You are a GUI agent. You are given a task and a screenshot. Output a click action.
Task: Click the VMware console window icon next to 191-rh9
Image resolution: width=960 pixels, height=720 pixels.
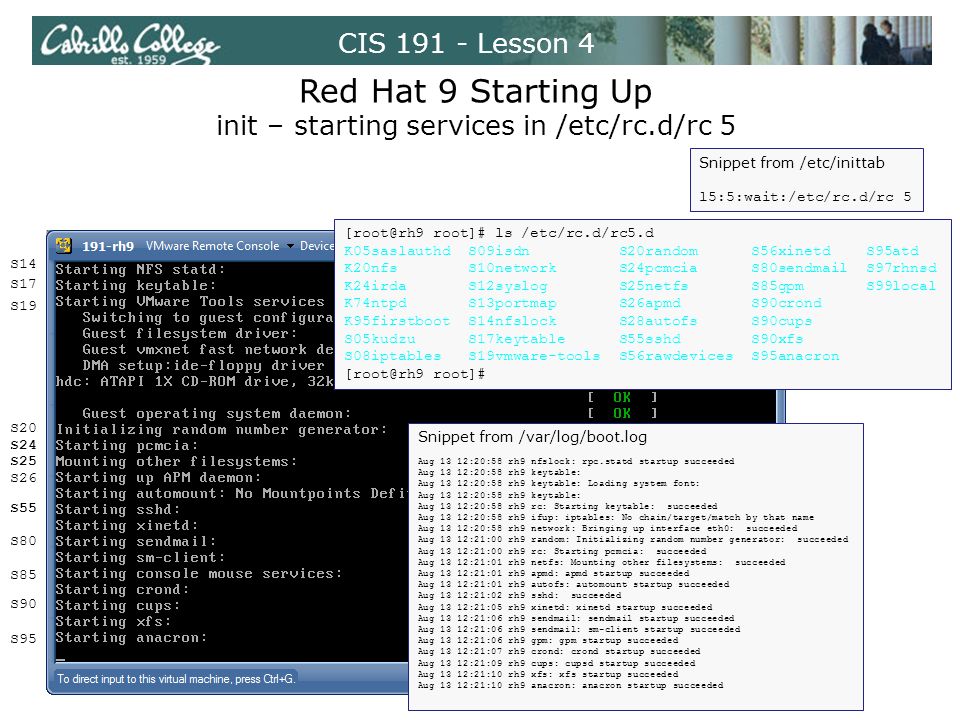[64, 246]
